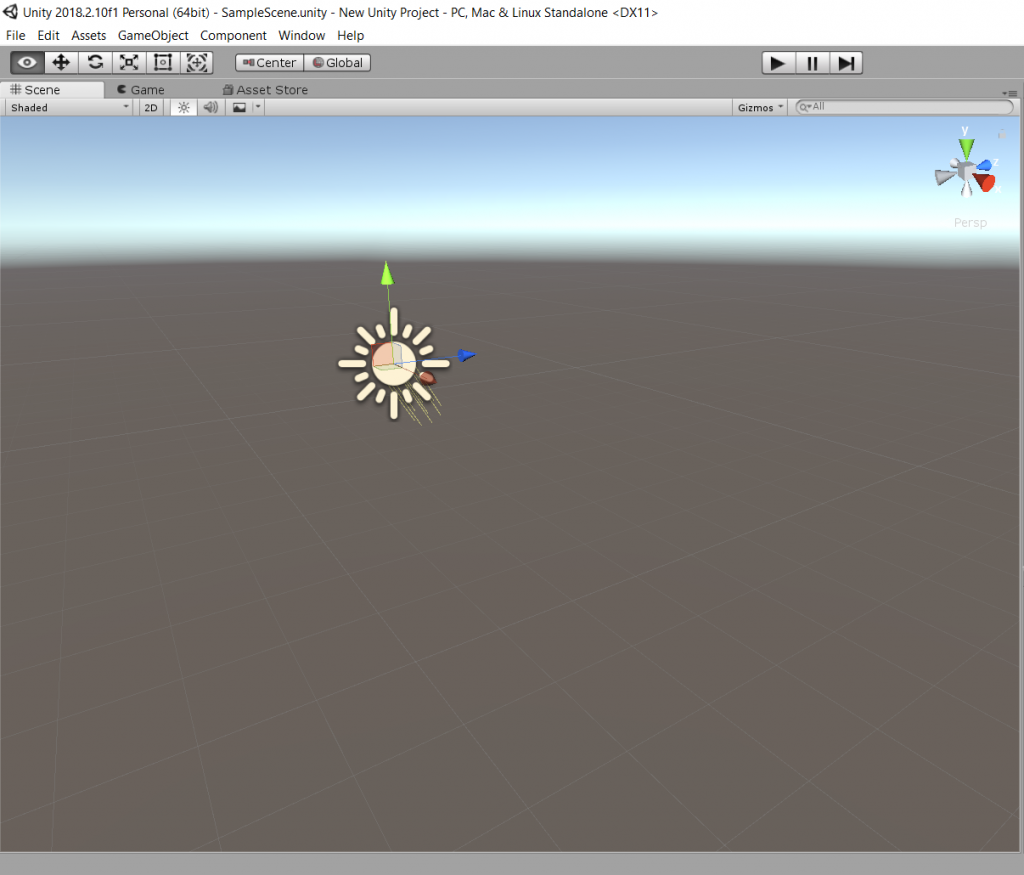Viewport: 1024px width, 875px height.
Task: Click the blue Z move handle arrow
Action: (x=466, y=355)
